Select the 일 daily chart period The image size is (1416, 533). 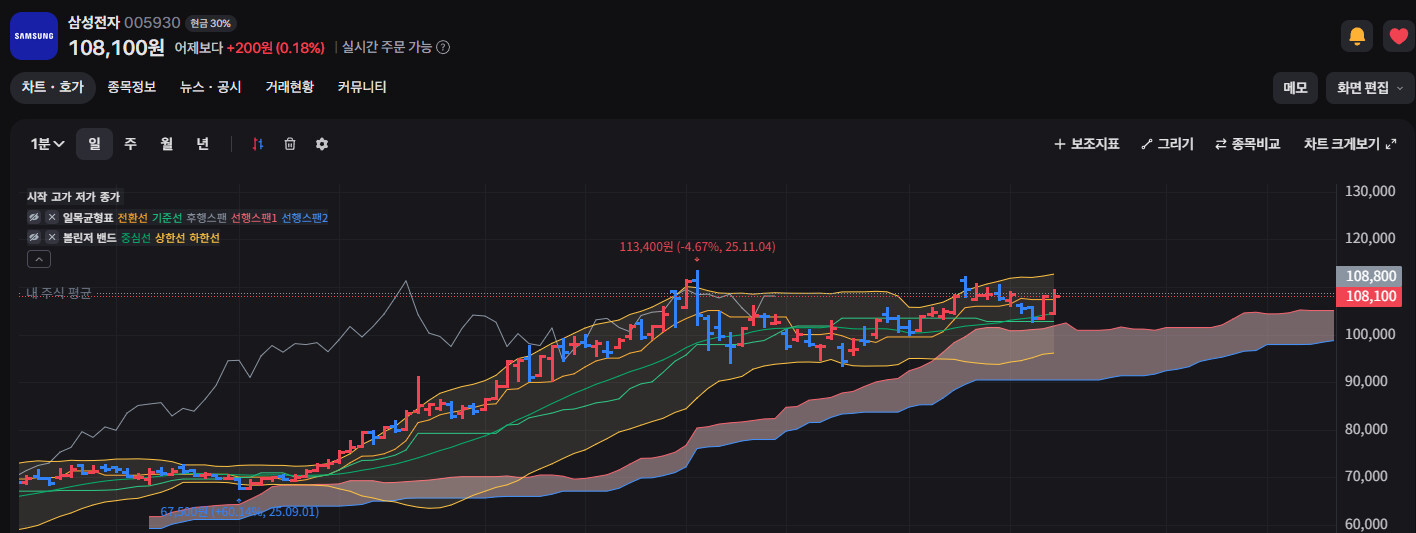pos(94,144)
